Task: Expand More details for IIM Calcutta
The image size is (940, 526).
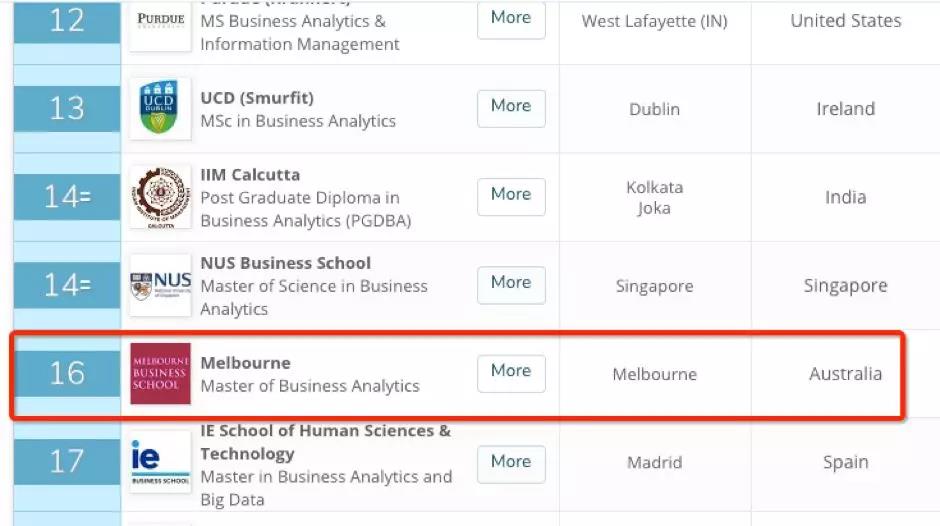Action: click(x=511, y=195)
